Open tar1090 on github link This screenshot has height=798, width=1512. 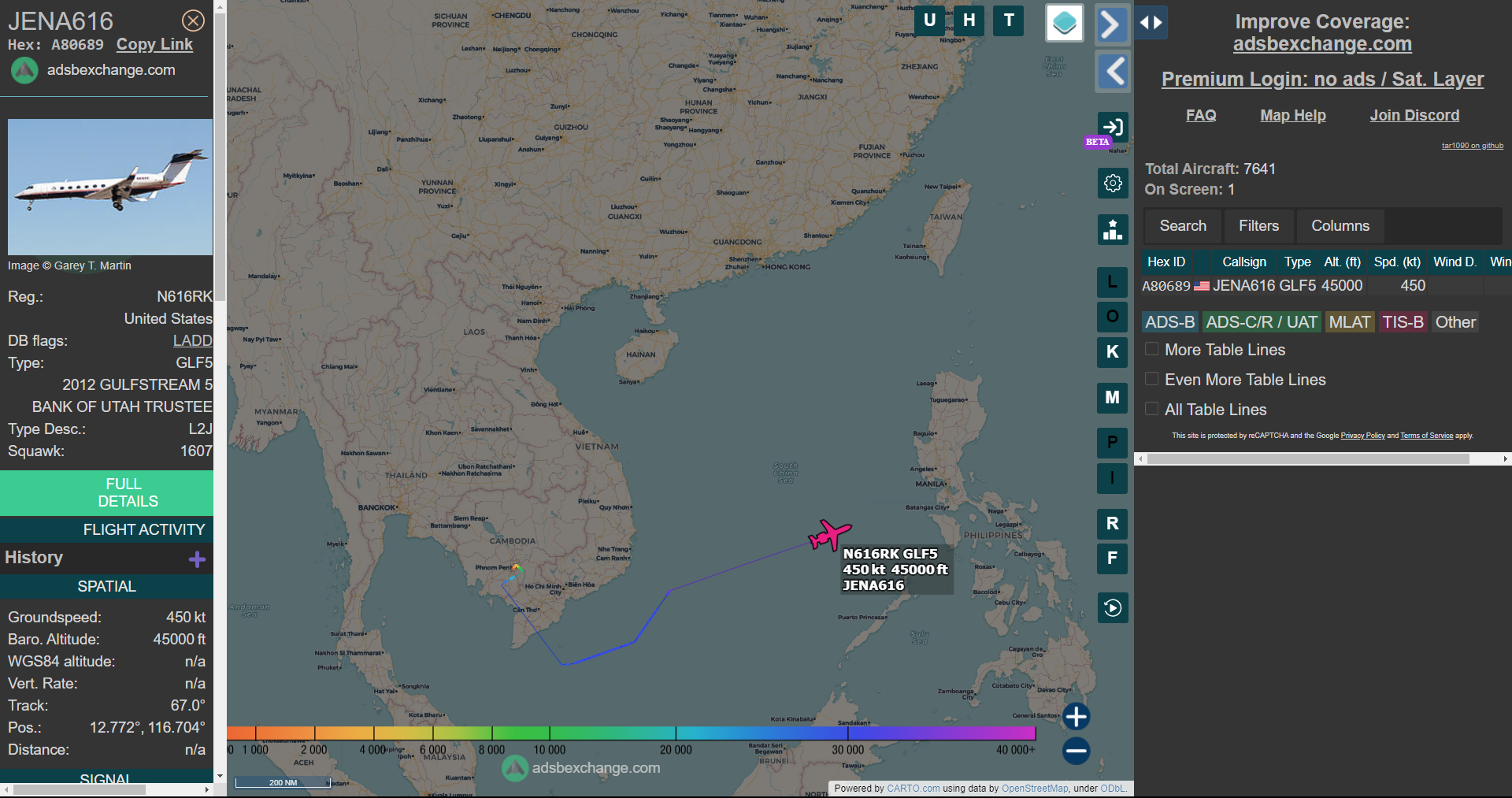1472,146
